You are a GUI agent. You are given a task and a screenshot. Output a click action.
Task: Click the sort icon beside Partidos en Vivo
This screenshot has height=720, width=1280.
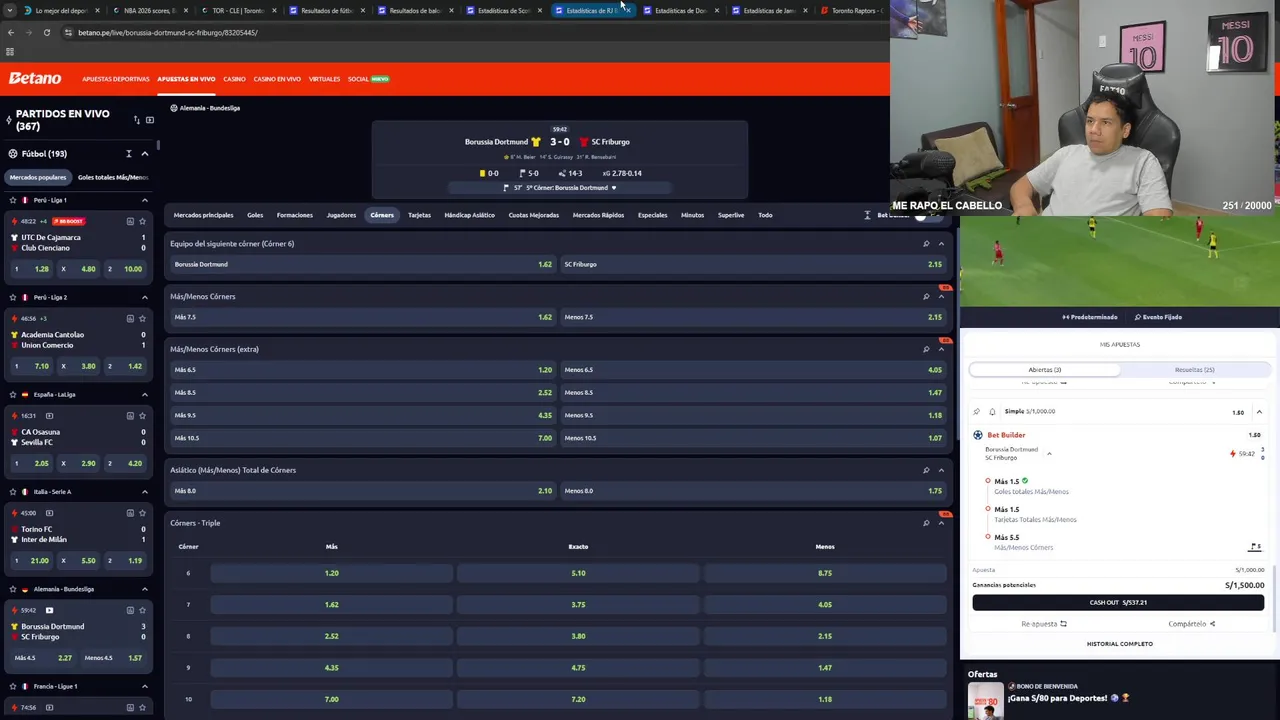[x=137, y=120]
